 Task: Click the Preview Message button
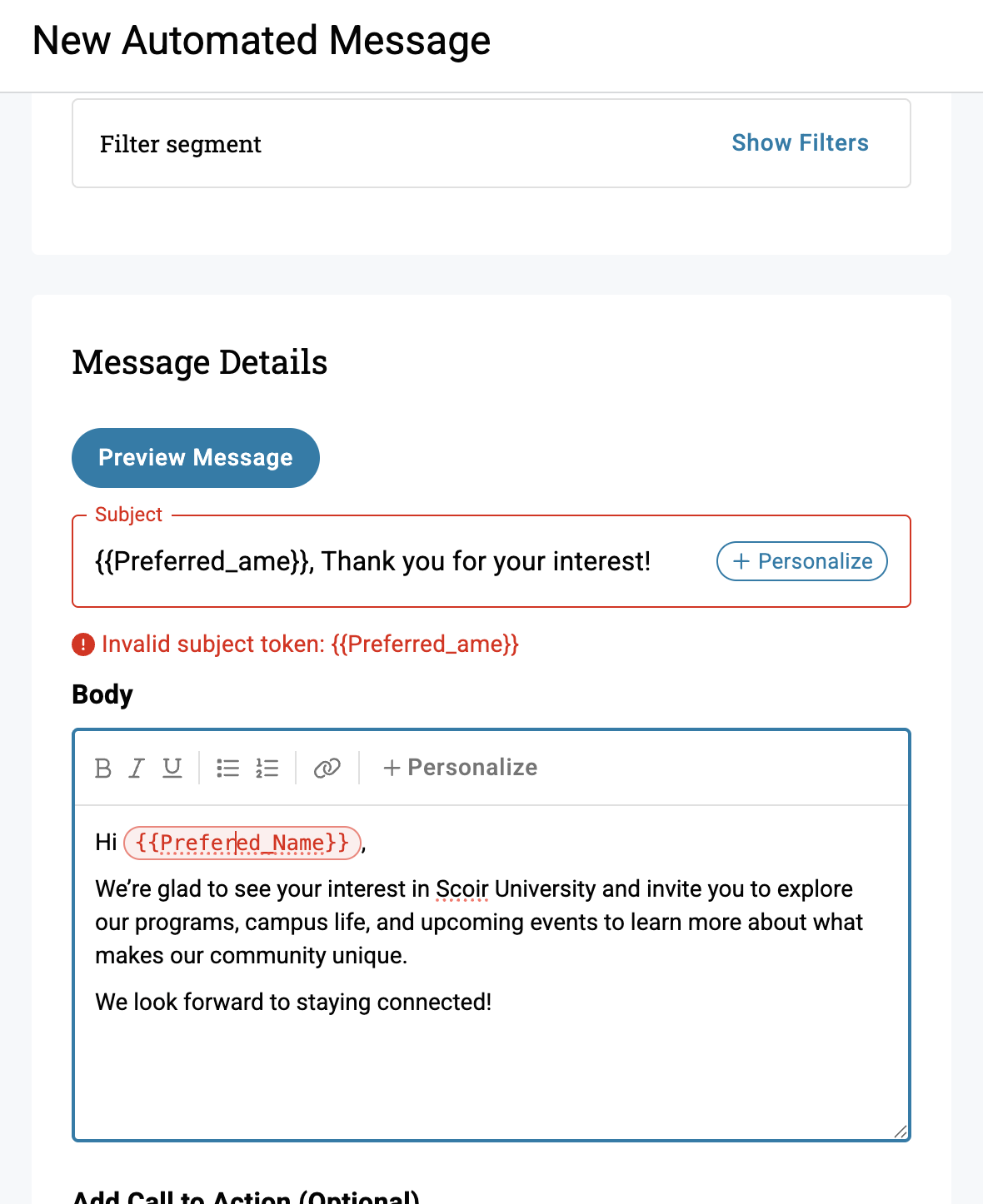[x=196, y=458]
